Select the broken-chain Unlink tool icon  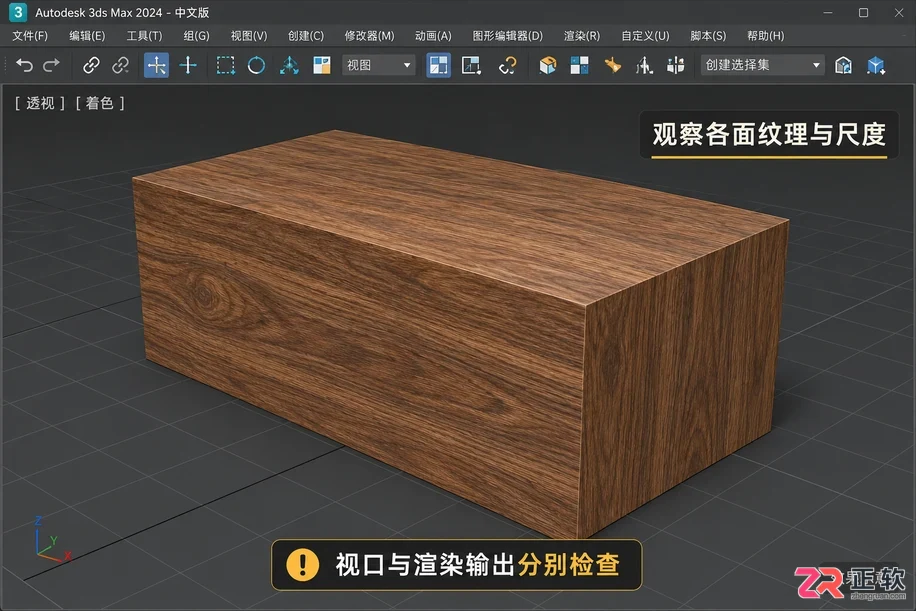120,65
